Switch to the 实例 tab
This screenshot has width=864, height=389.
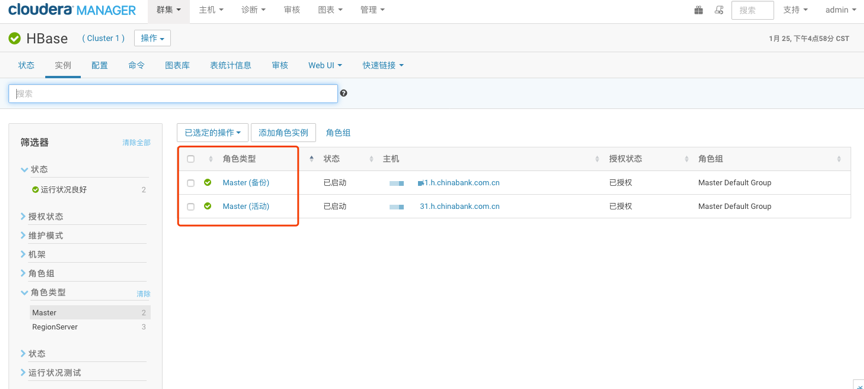63,65
